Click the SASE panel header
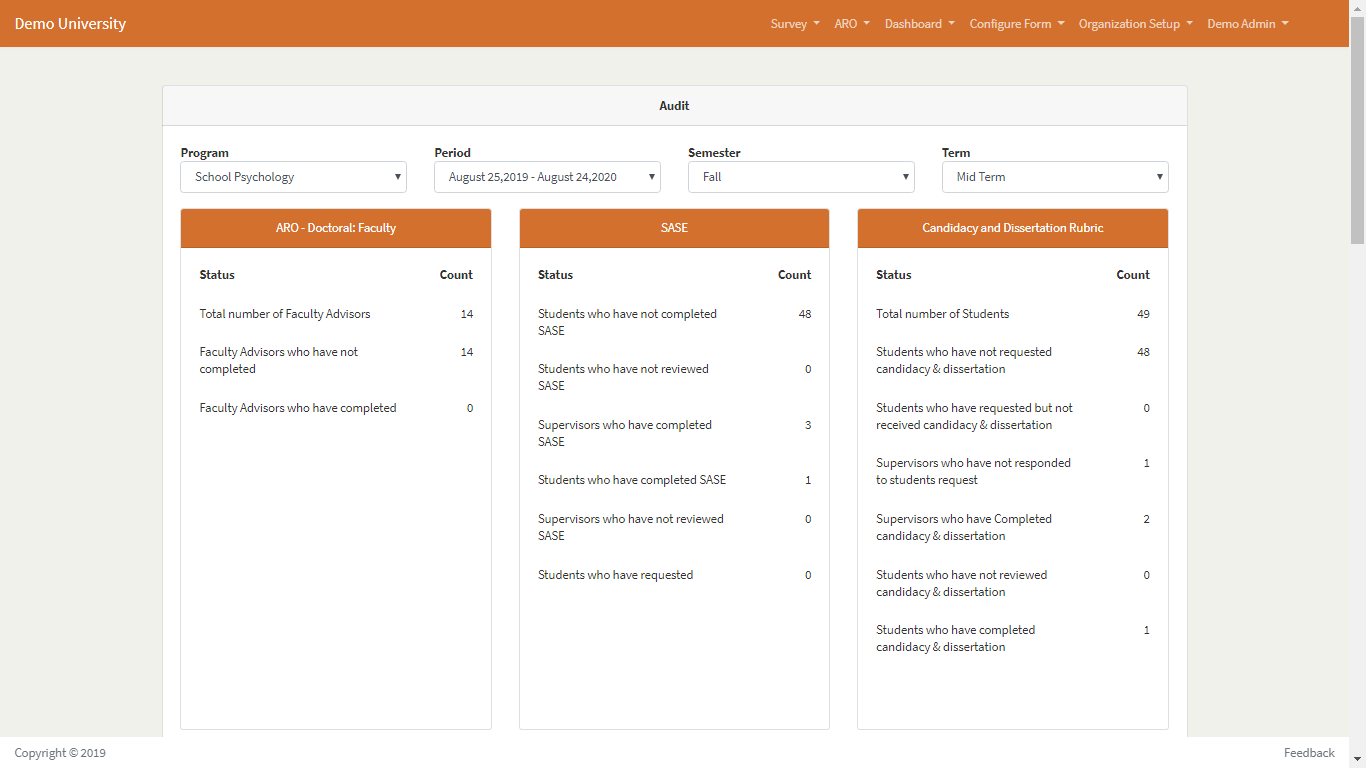The width and height of the screenshot is (1366, 768). (x=673, y=228)
